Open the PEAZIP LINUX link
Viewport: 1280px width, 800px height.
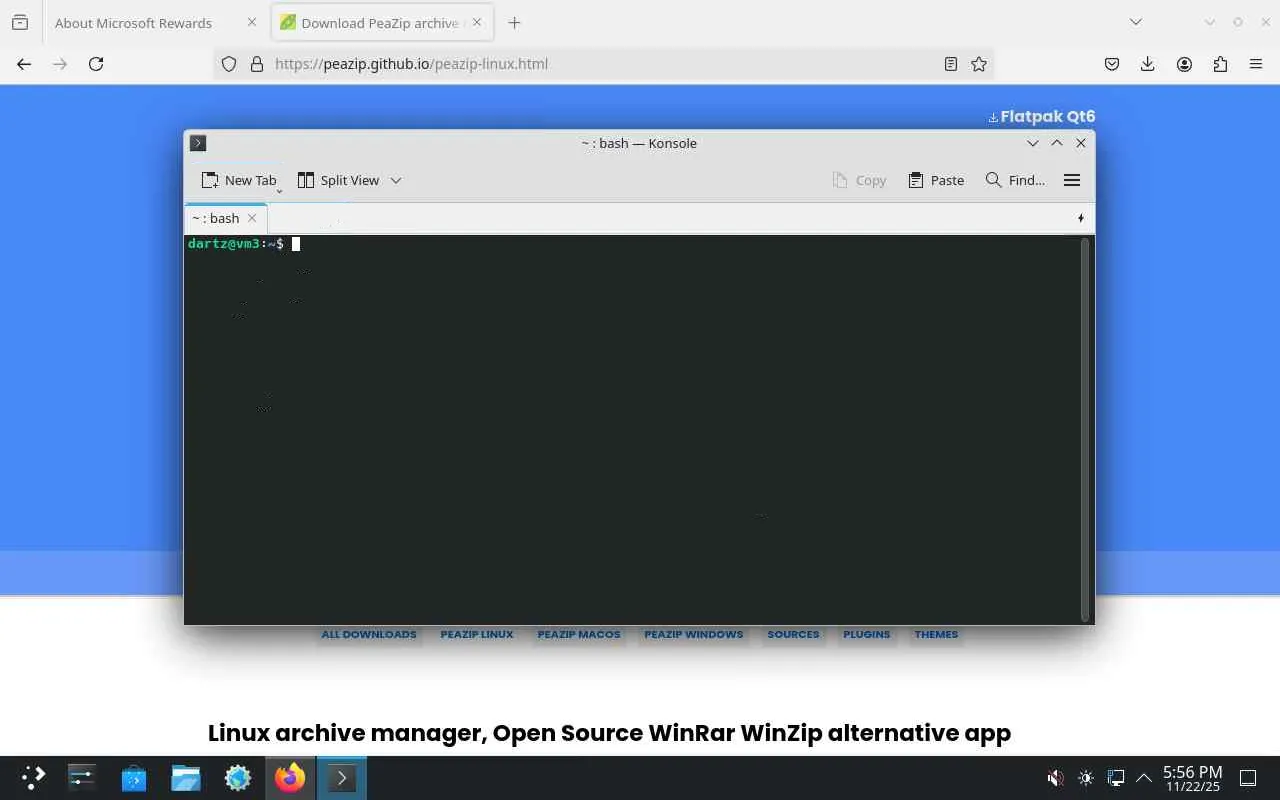coord(477,634)
